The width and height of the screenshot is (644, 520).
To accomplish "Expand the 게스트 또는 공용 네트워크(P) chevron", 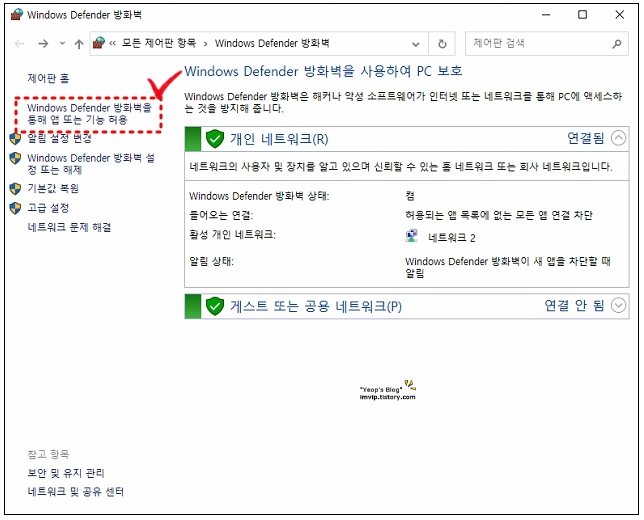I will point(618,305).
